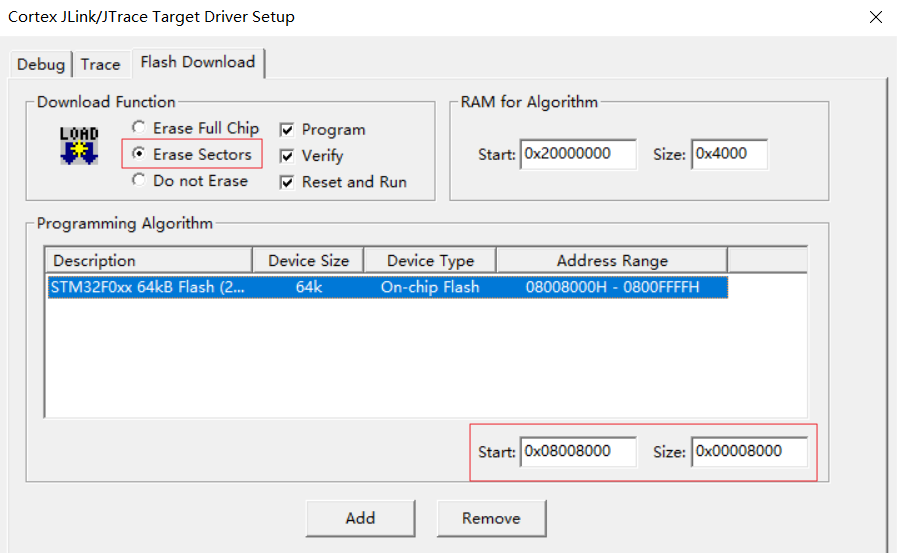Viewport: 897px width, 553px height.
Task: Select the Flash Download tab
Action: (x=198, y=62)
